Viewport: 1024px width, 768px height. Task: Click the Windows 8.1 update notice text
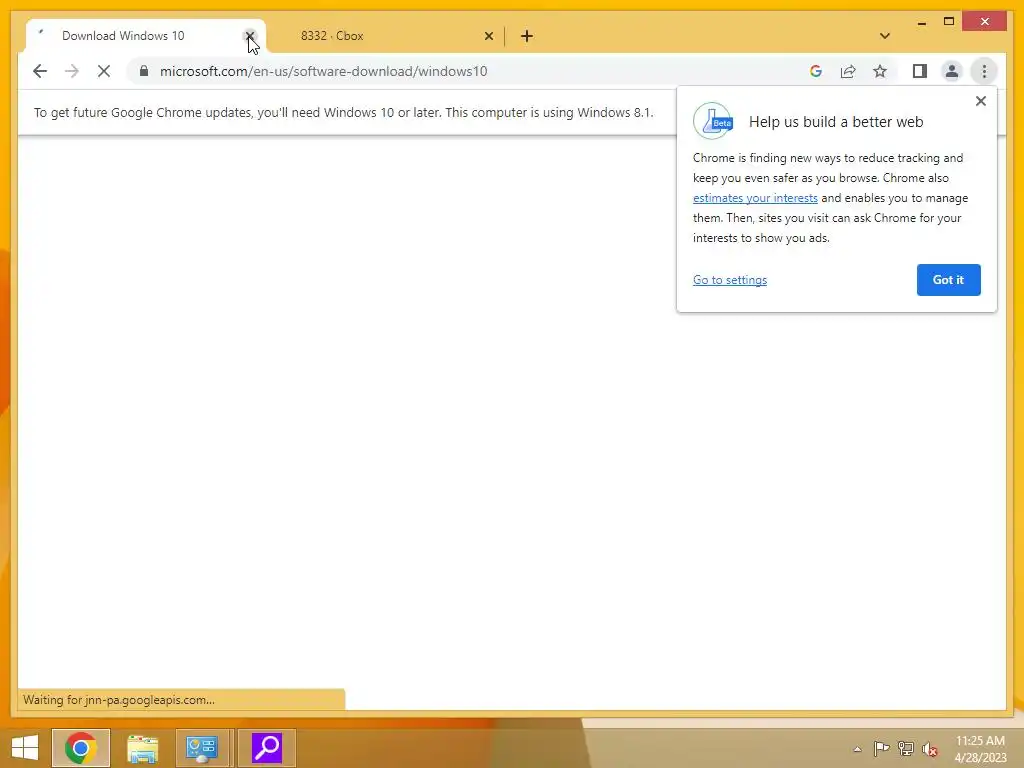point(344,112)
